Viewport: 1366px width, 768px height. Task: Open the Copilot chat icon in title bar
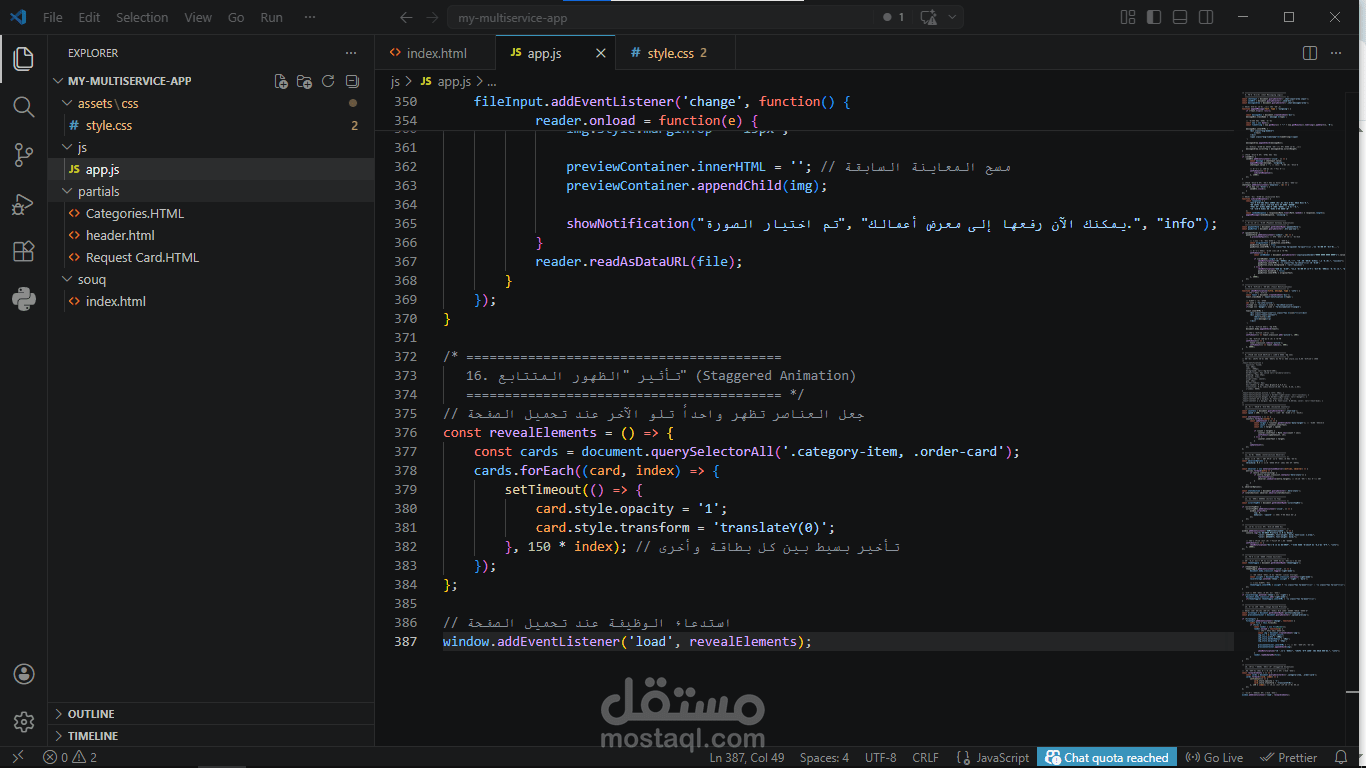tap(929, 17)
